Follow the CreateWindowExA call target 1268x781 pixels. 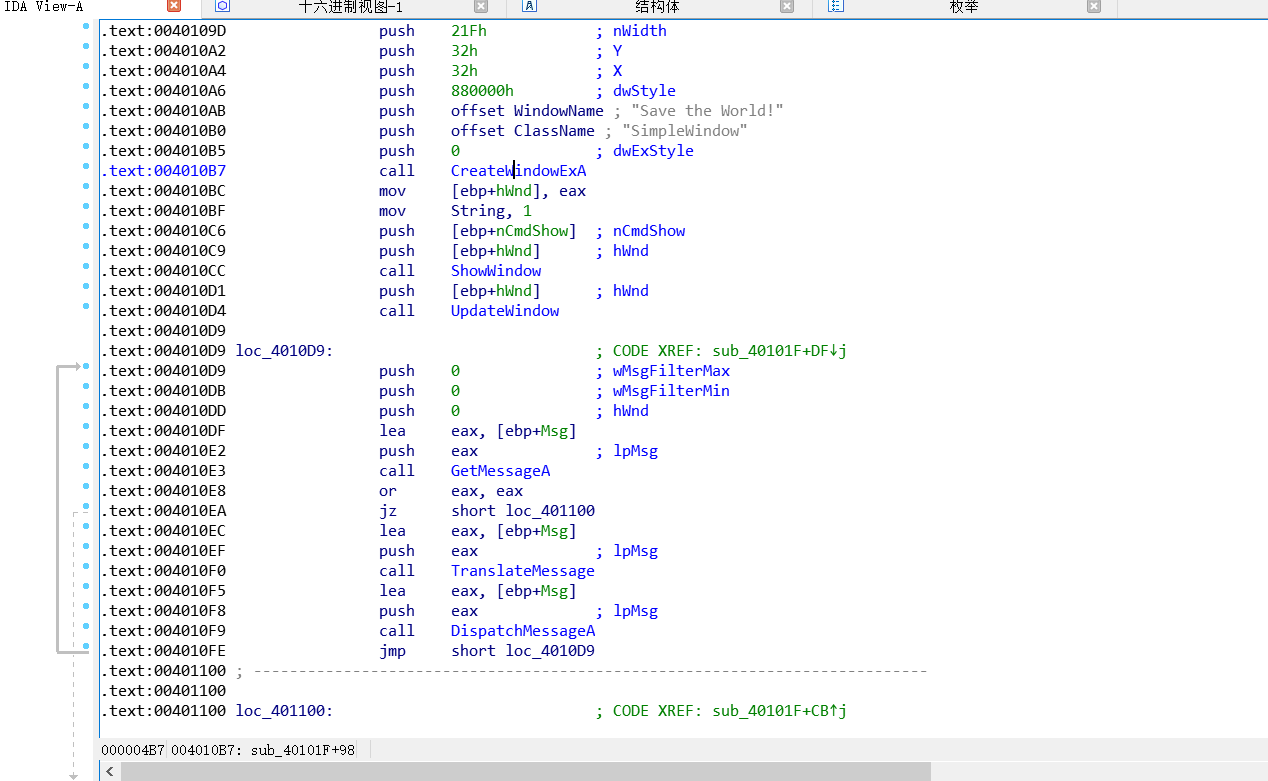click(518, 171)
